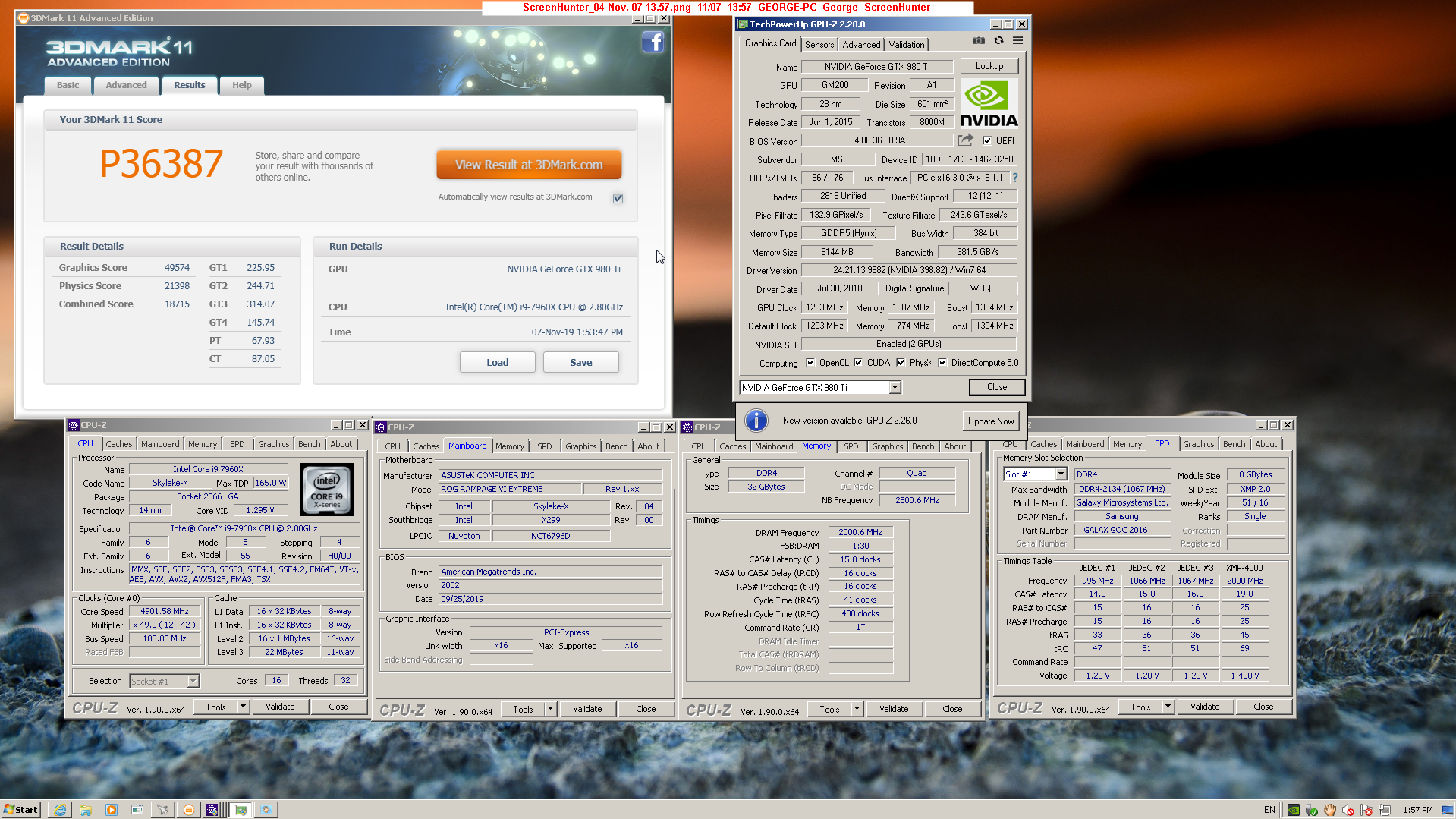Open CPU-Z socket selection dropdown
1456x819 pixels.
point(193,682)
